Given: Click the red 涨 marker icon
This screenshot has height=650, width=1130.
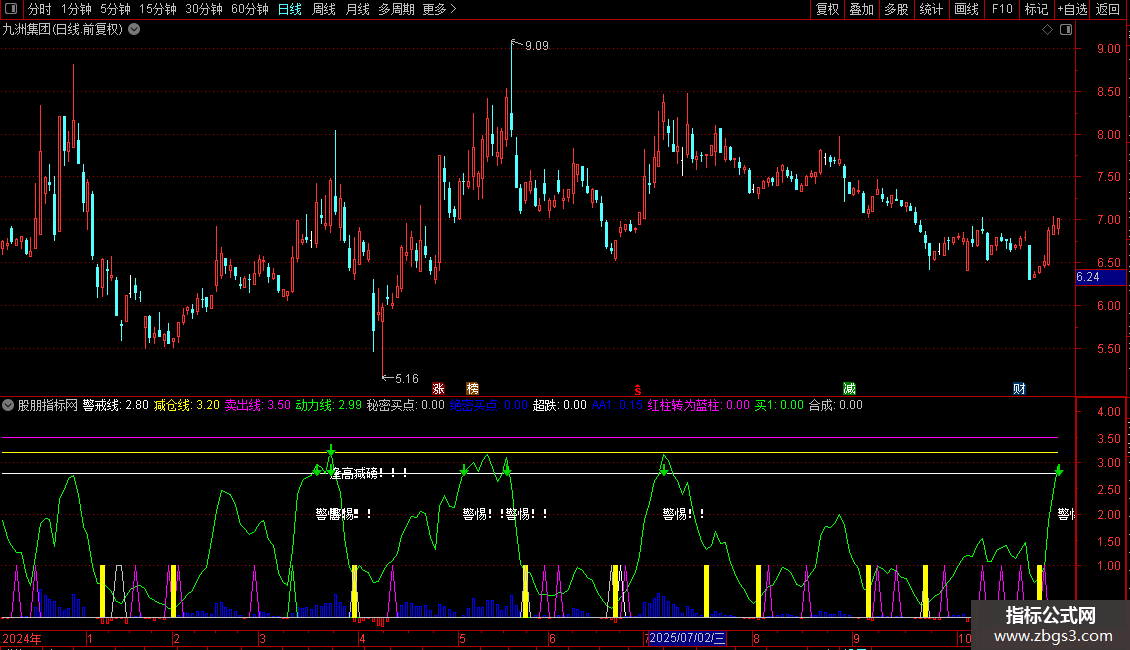Looking at the screenshot, I should pyautogui.click(x=438, y=388).
